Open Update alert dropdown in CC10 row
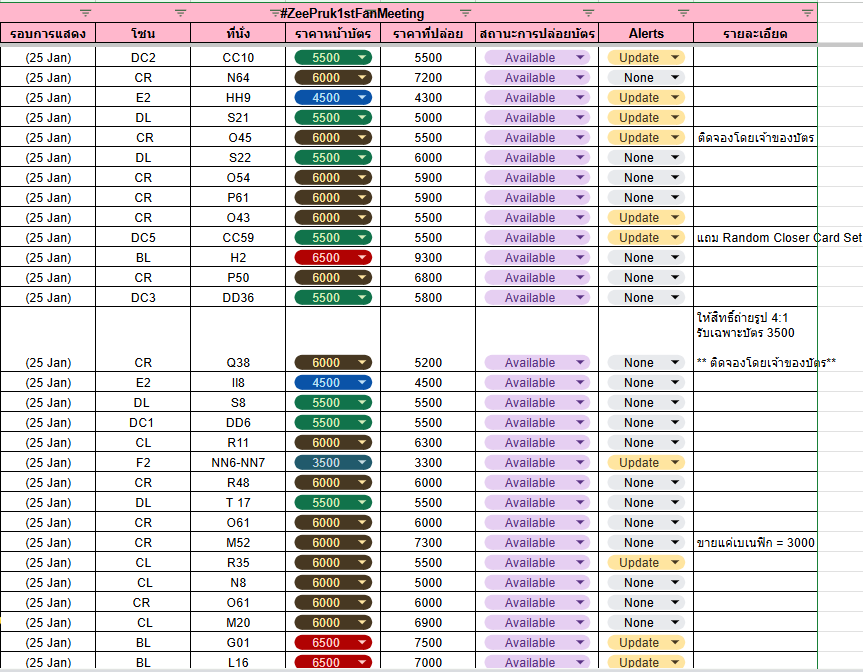This screenshot has width=863, height=672. click(646, 57)
